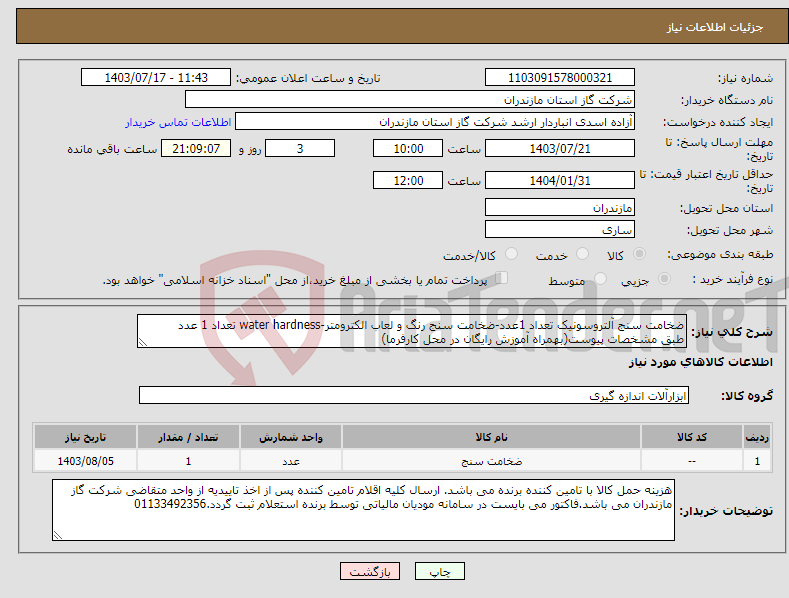
Task: Click the buyer notes textarea توضیحات خریدار
Action: tap(363, 510)
